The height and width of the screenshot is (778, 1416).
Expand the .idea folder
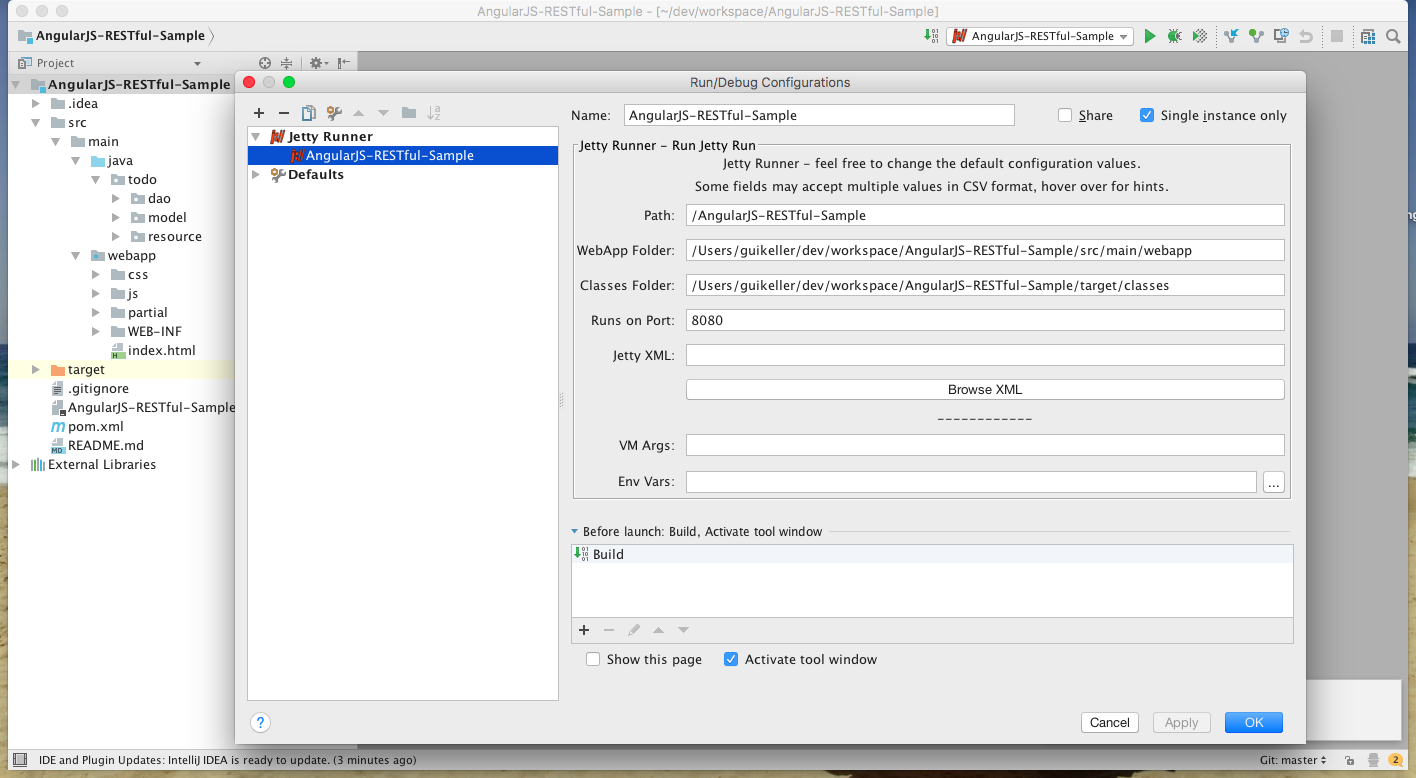tap(36, 103)
